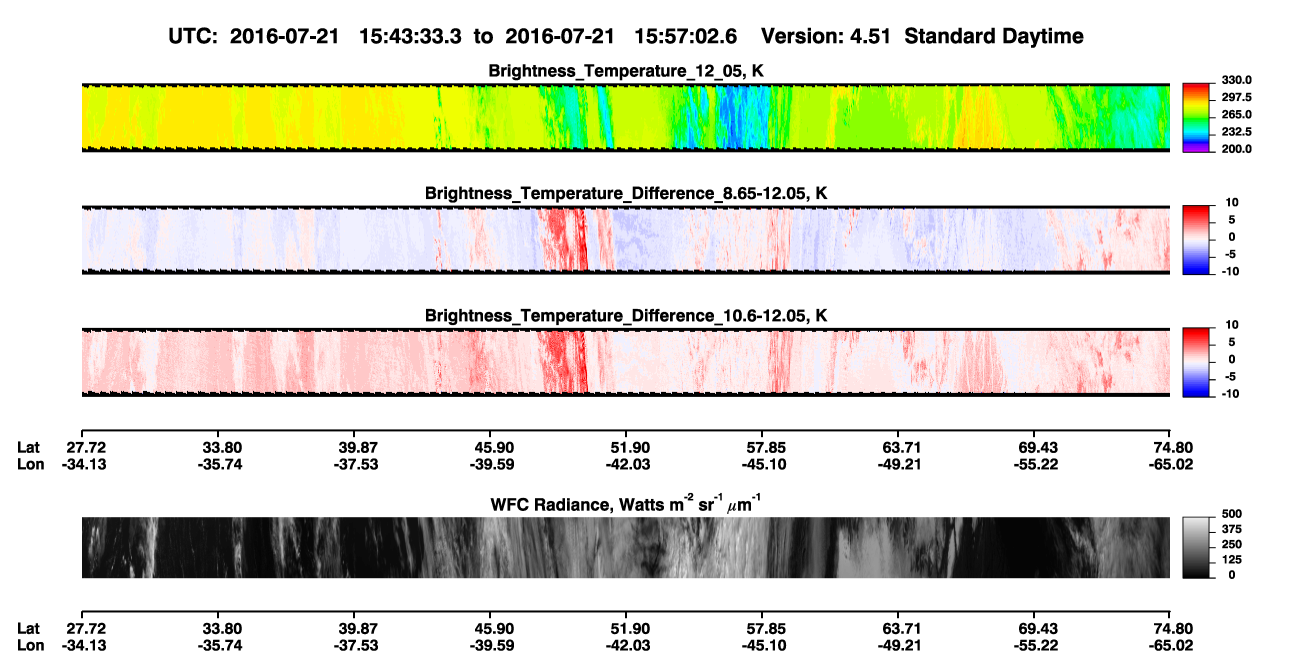
Task: Click the 'Lat' label below WFC Radiance
Action: tap(28, 629)
